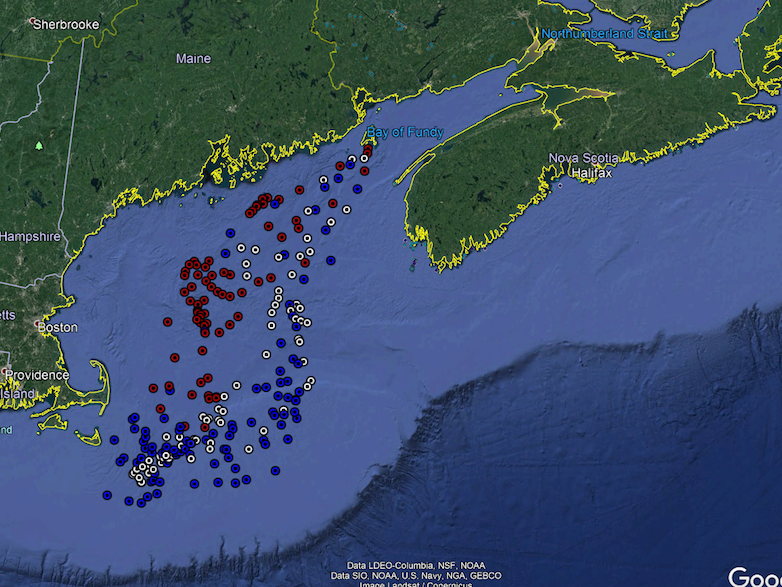782x587 pixels.
Task: Select the Northumberland Strait label
Action: click(604, 34)
